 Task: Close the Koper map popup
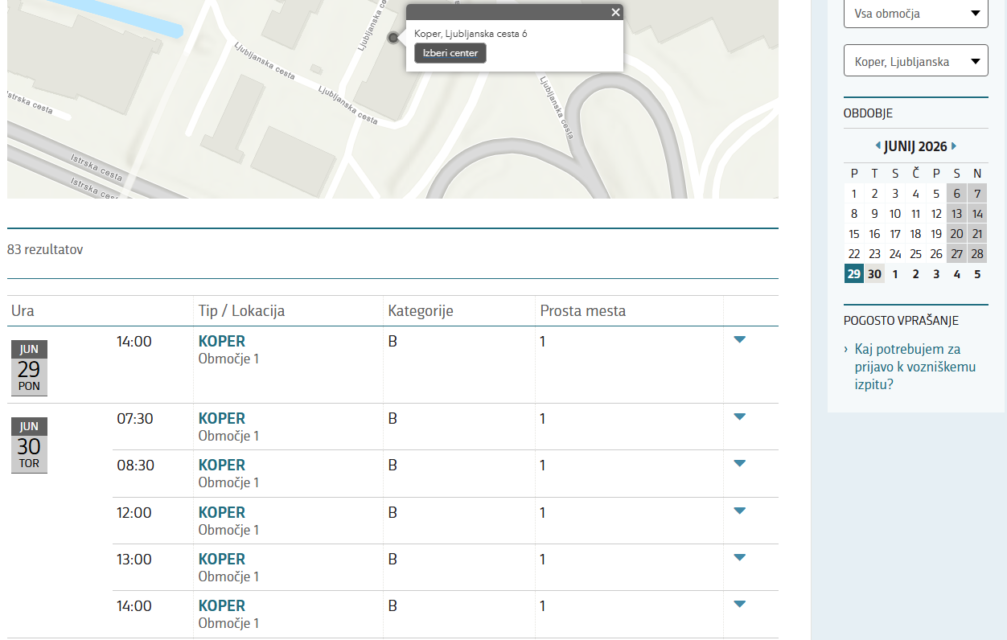[615, 12]
